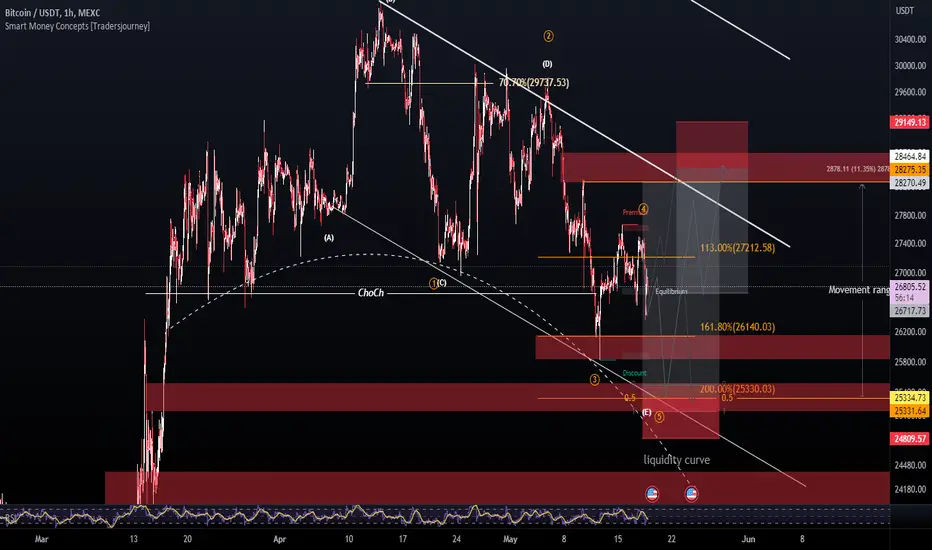Click the 26200.00 price axis level
932x550 pixels.
point(910,332)
